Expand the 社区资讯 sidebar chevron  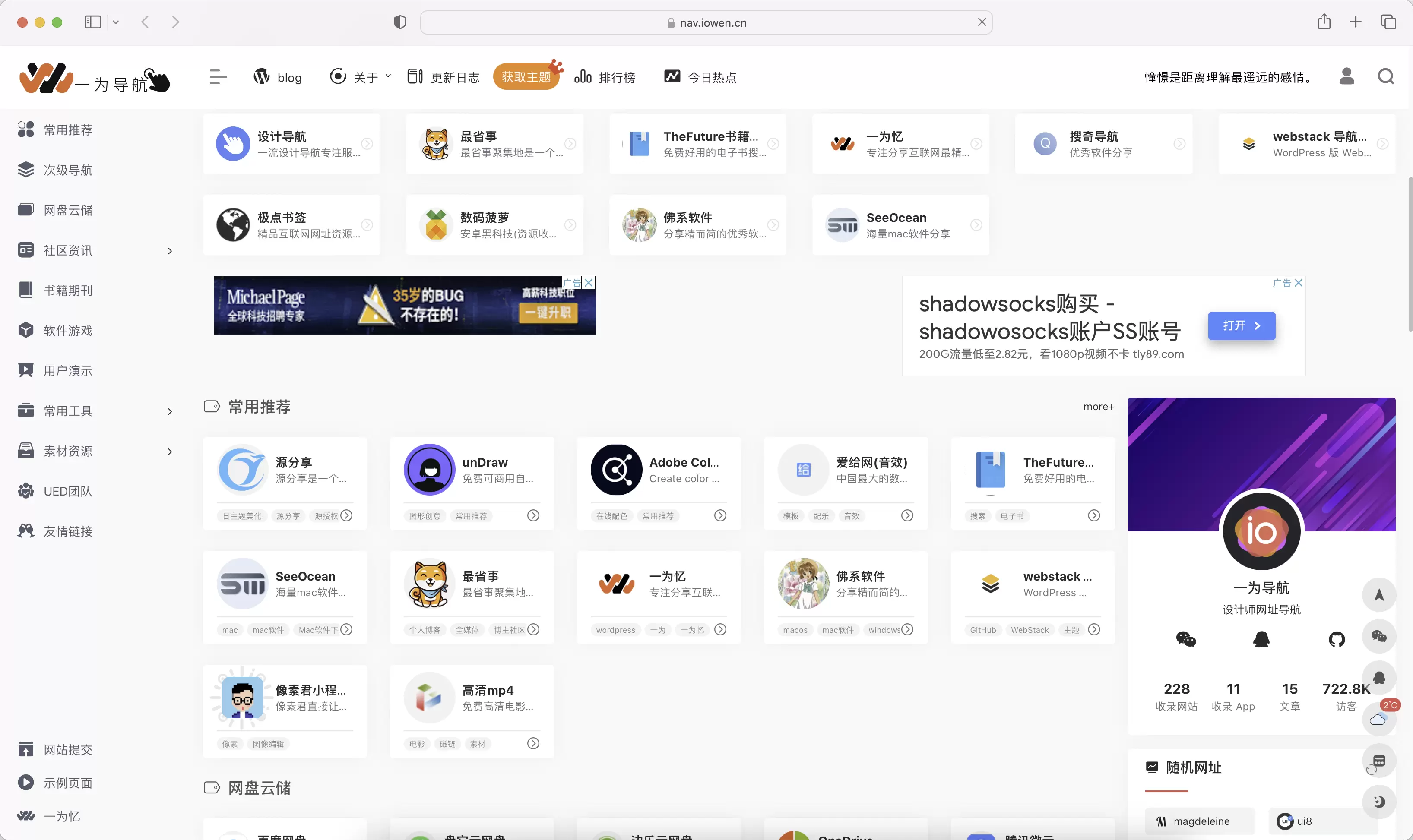[169, 251]
